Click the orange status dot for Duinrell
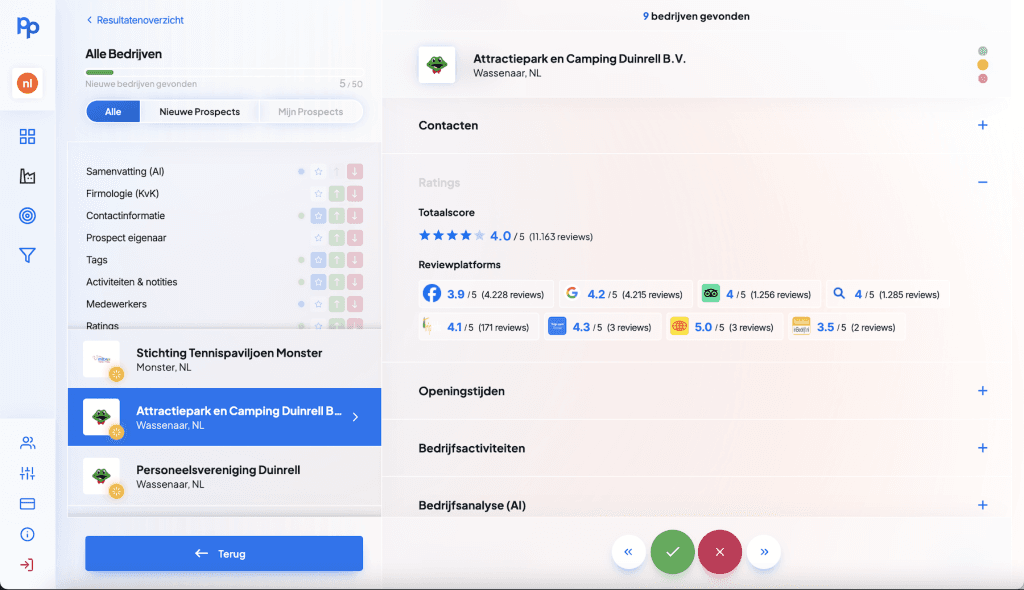Viewport: 1024px width, 590px height. 983,65
